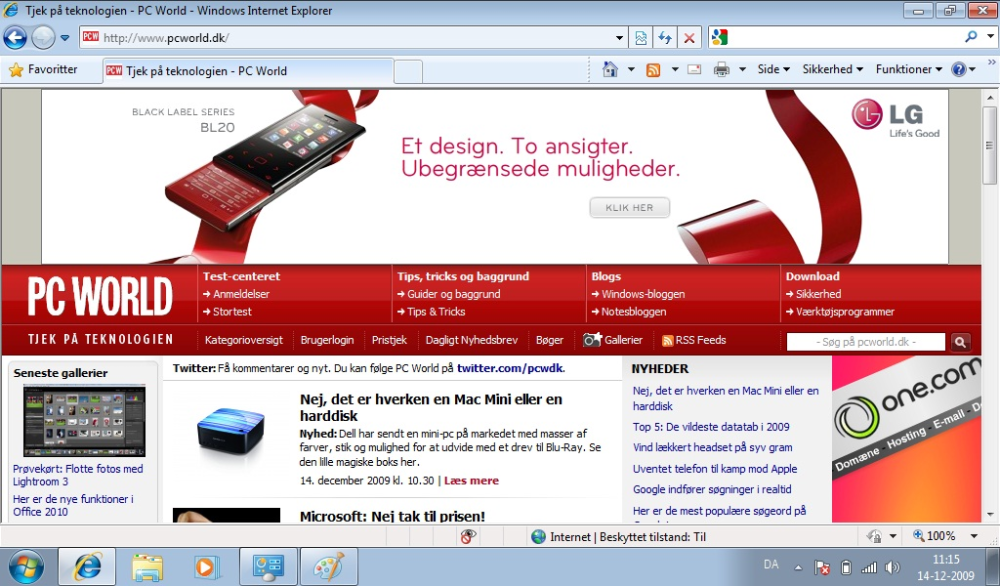Image resolution: width=1000 pixels, height=586 pixels.
Task: Open the Stortest link
Action: point(232,312)
